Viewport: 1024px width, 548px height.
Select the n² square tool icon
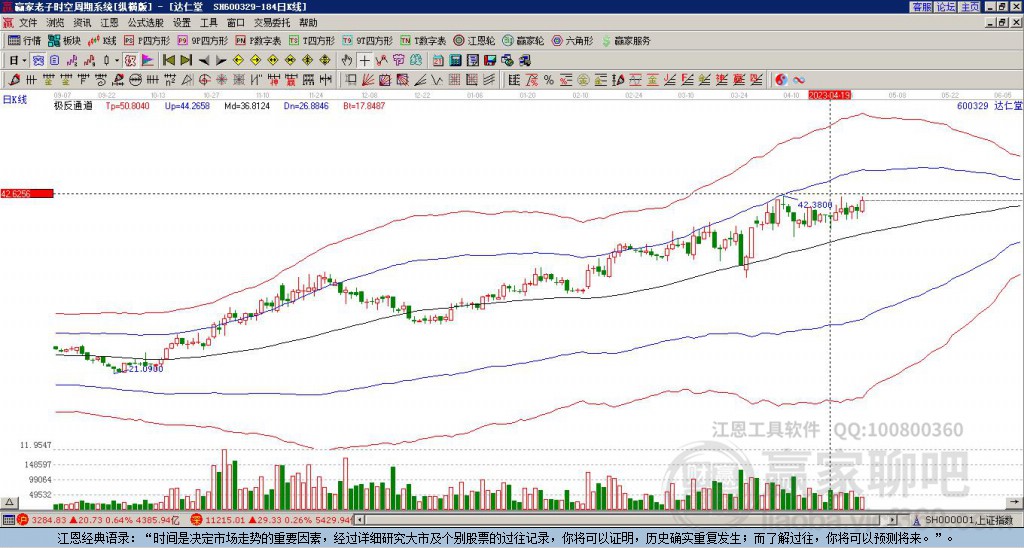(170, 80)
